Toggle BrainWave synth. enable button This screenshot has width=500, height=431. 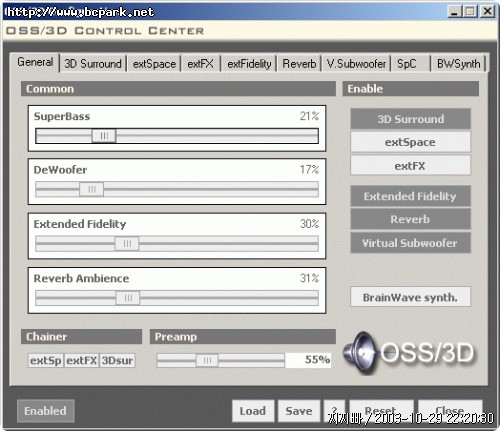coord(411,297)
